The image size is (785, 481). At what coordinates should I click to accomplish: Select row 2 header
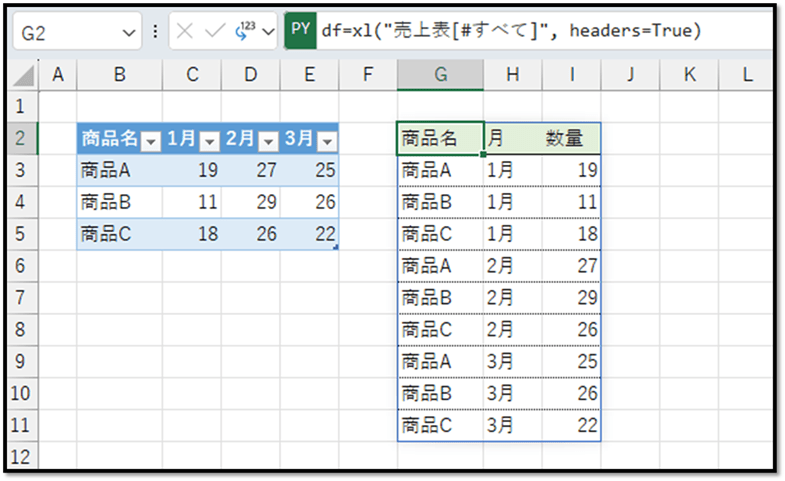(21, 139)
